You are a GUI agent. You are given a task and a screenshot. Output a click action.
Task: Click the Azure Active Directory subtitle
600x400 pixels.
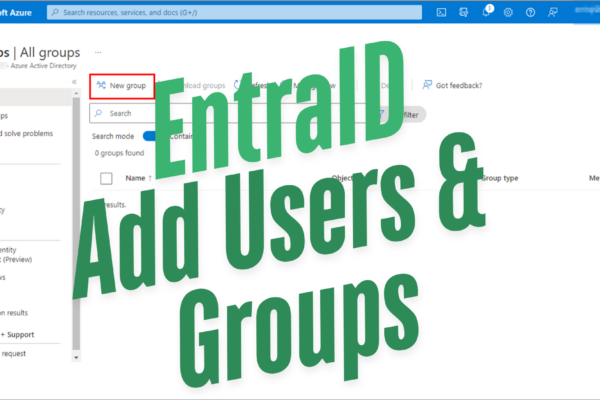click(43, 66)
